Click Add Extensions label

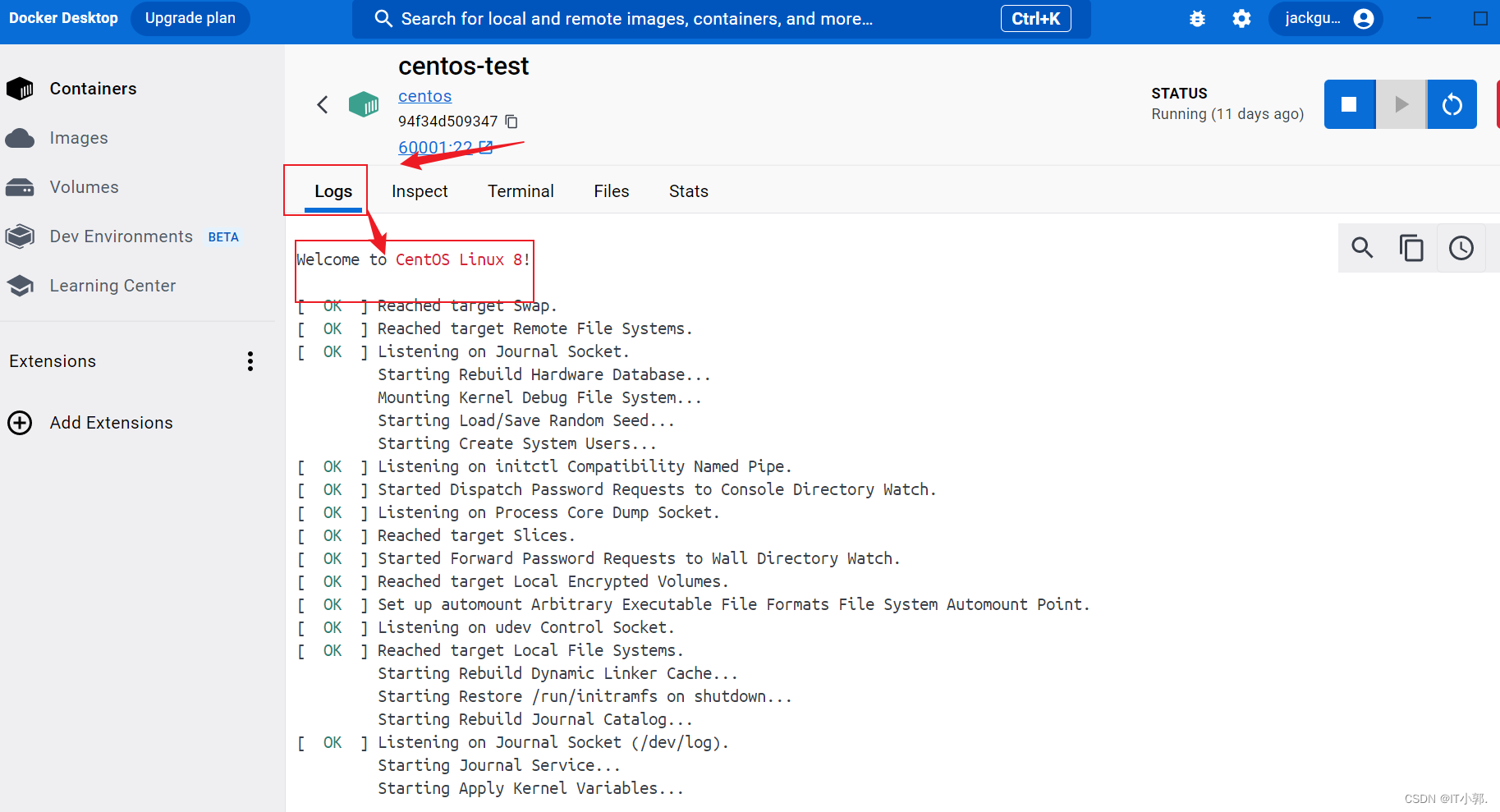(111, 423)
